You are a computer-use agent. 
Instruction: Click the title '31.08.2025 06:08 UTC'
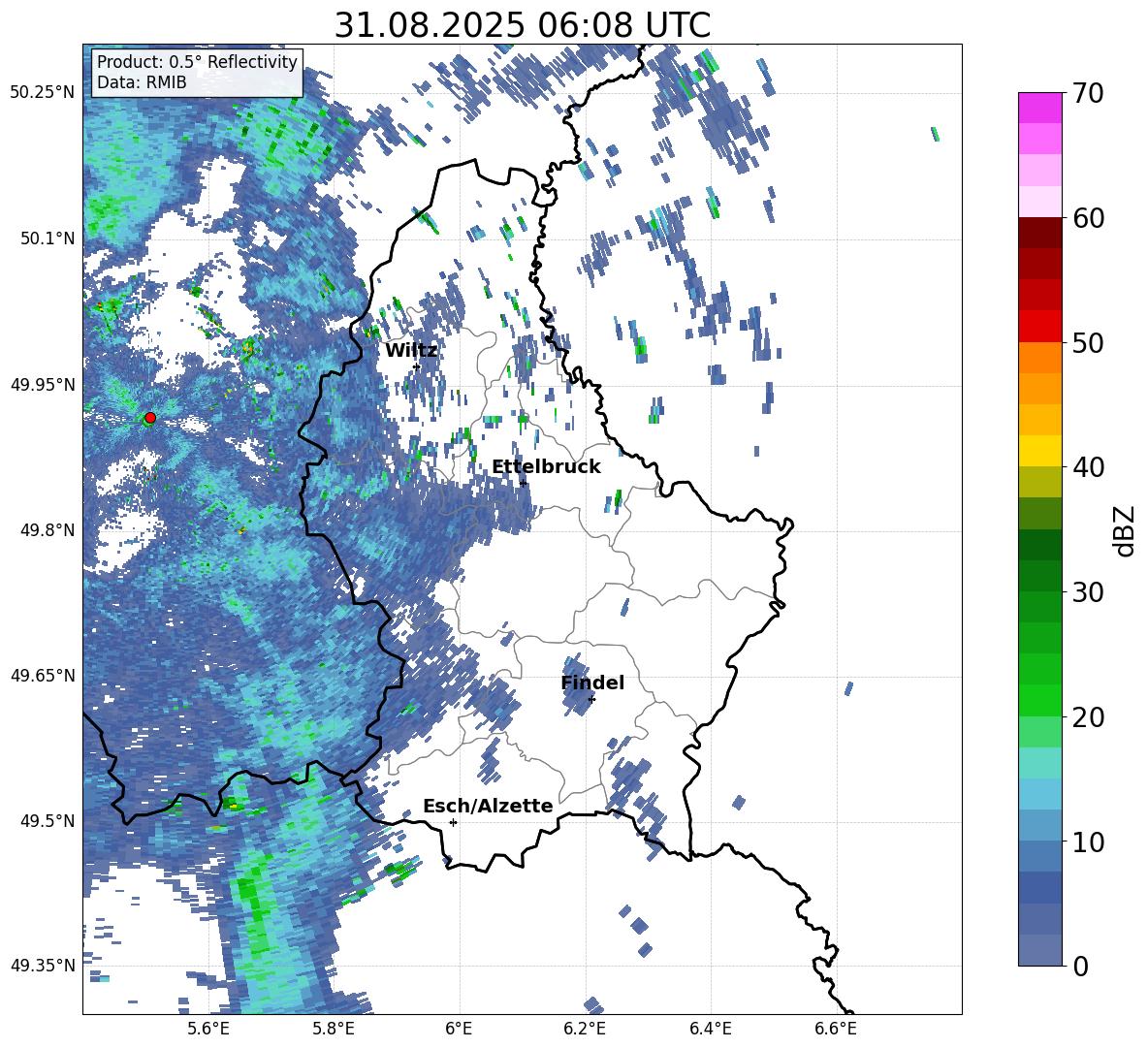tap(523, 25)
